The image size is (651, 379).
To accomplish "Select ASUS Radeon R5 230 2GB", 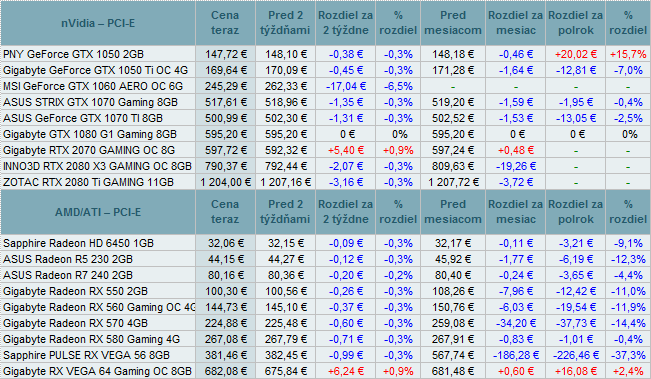I will 68,259.
